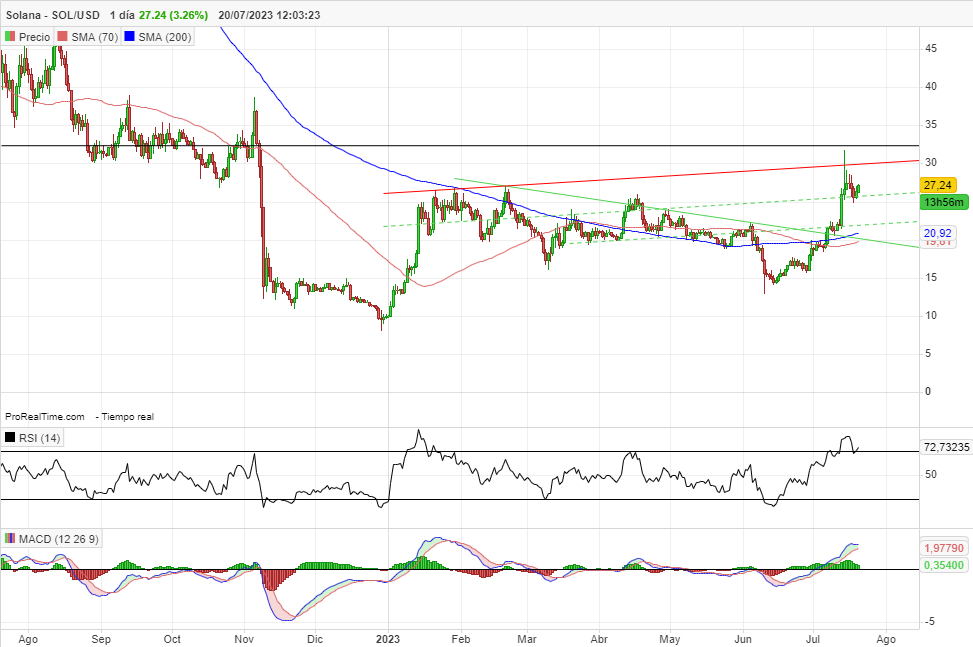This screenshot has width=973, height=647.
Task: Open the RSI (14) indicator label
Action: tap(39, 438)
